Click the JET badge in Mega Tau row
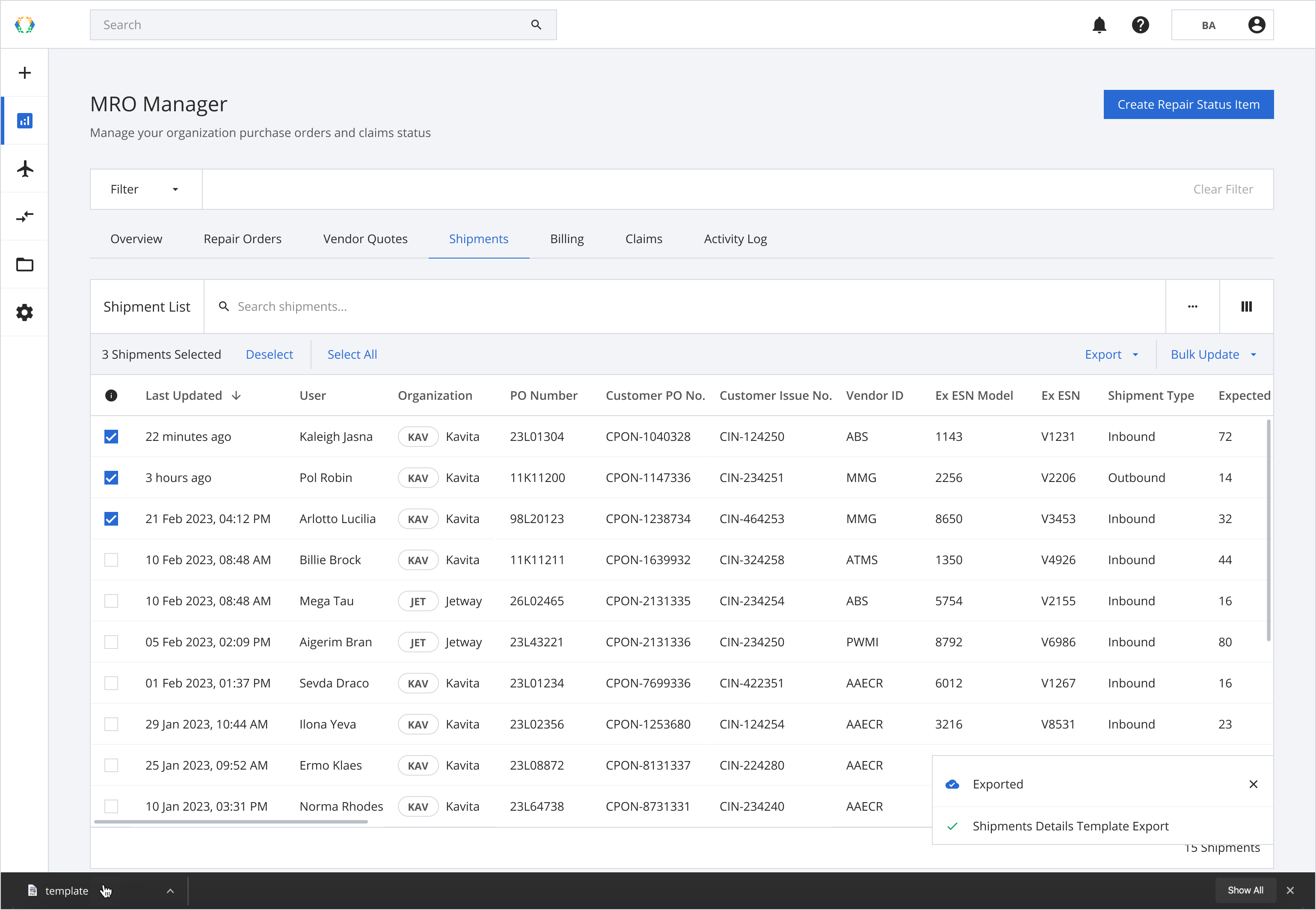1316x910 pixels. 418,601
